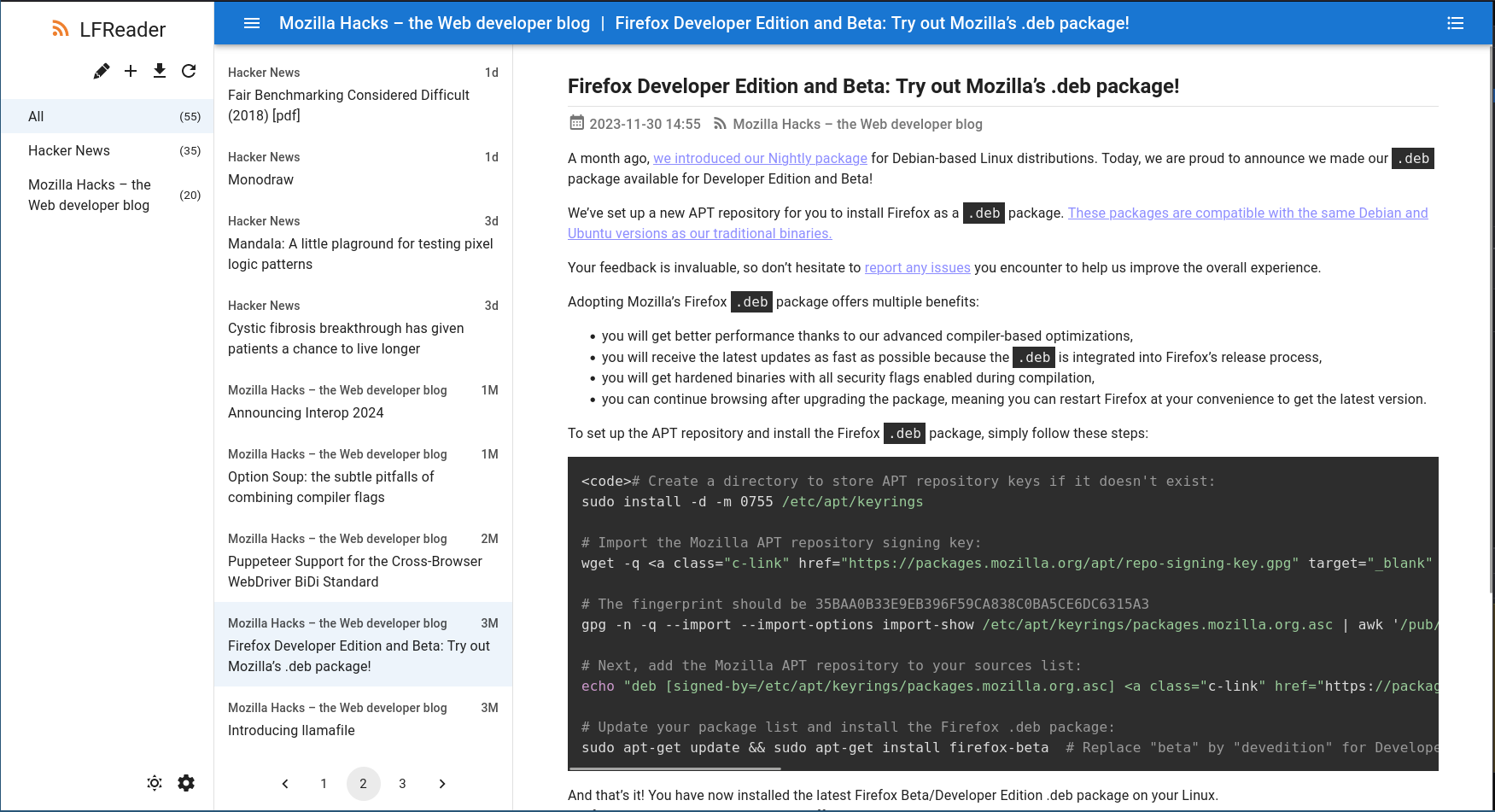This screenshot has width=1495, height=812.
Task: Click the (20) count next to Mozilla Hacks
Action: pyautogui.click(x=190, y=195)
